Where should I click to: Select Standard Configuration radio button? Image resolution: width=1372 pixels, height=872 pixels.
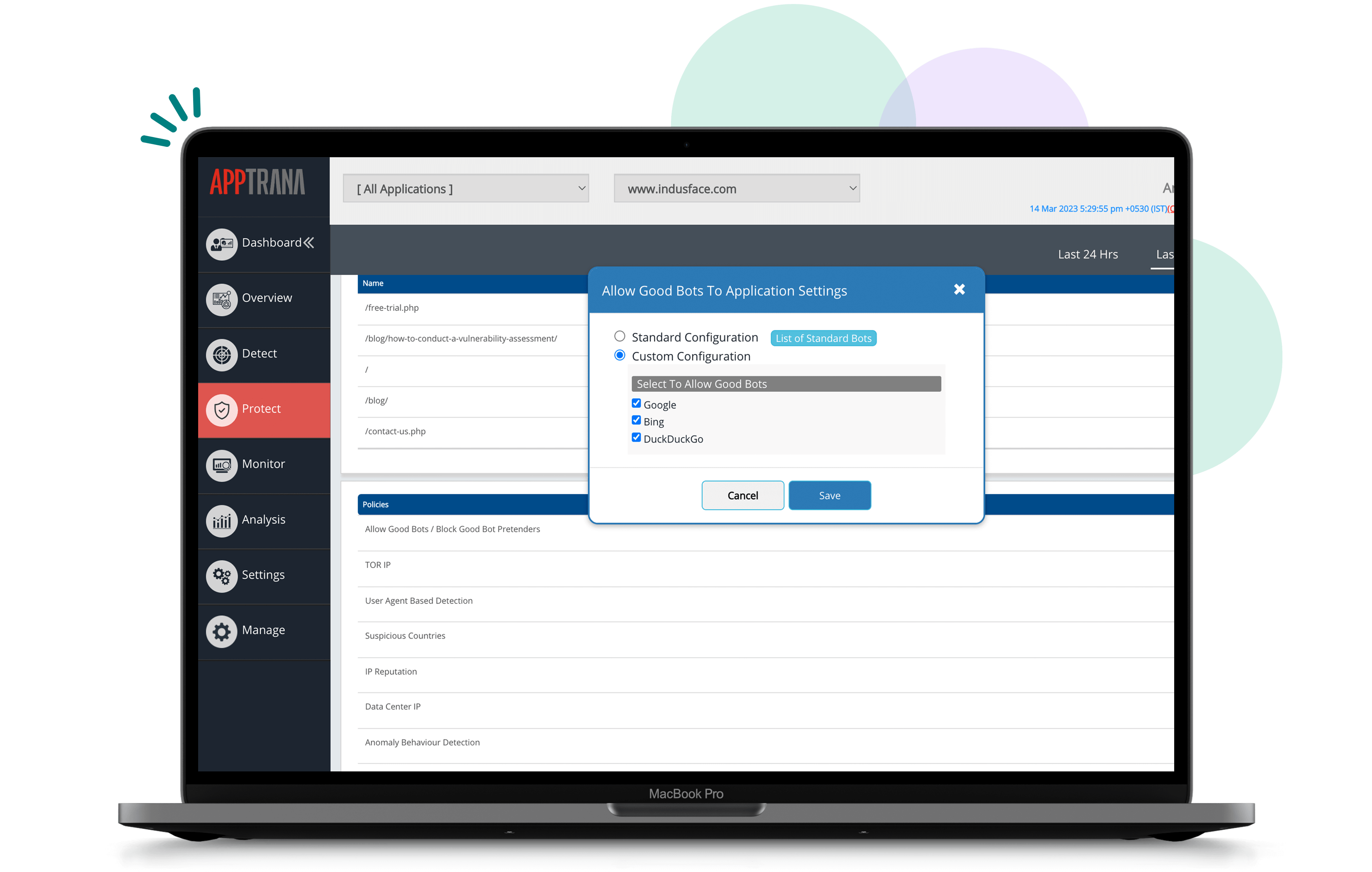619,337
